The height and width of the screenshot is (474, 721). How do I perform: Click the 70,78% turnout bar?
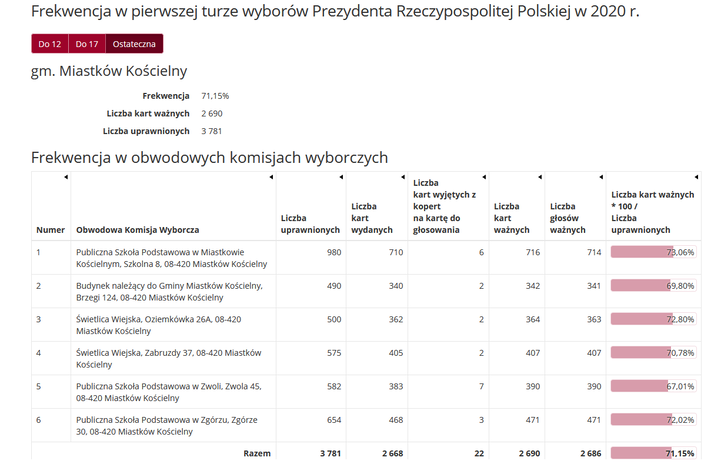[653, 353]
